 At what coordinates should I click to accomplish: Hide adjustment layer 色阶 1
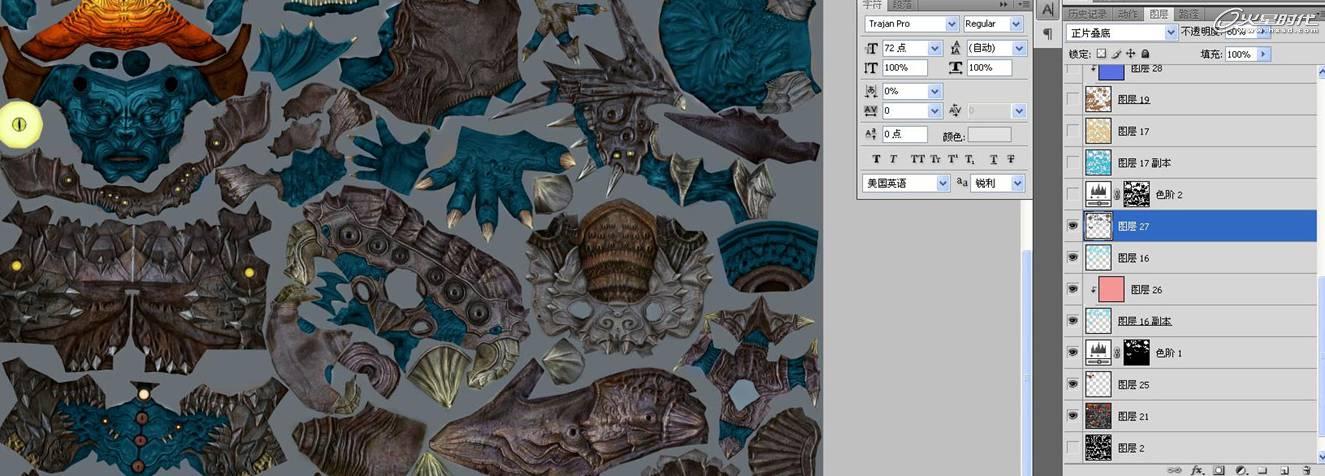point(1073,353)
